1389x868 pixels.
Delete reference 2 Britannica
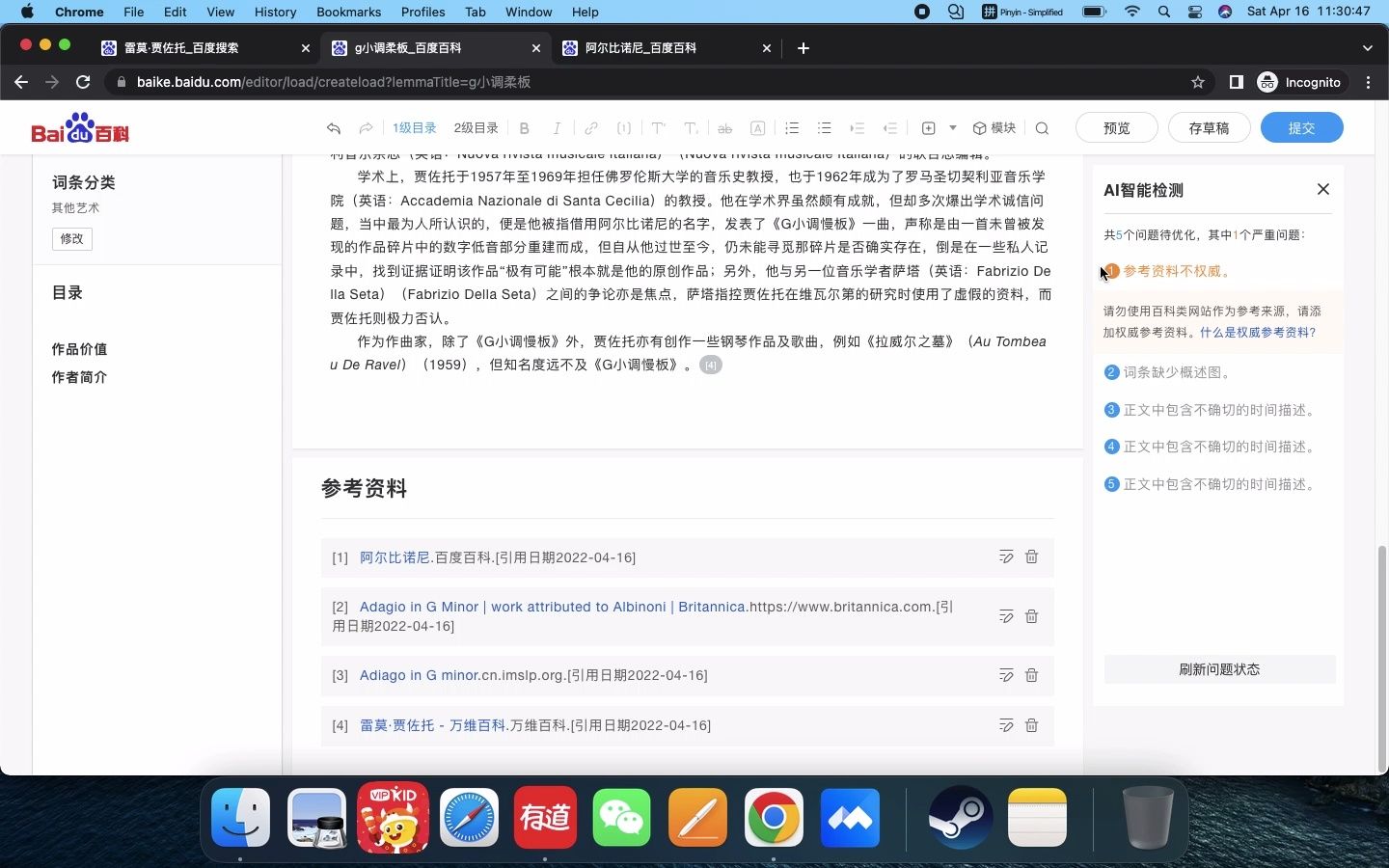[x=1032, y=616]
